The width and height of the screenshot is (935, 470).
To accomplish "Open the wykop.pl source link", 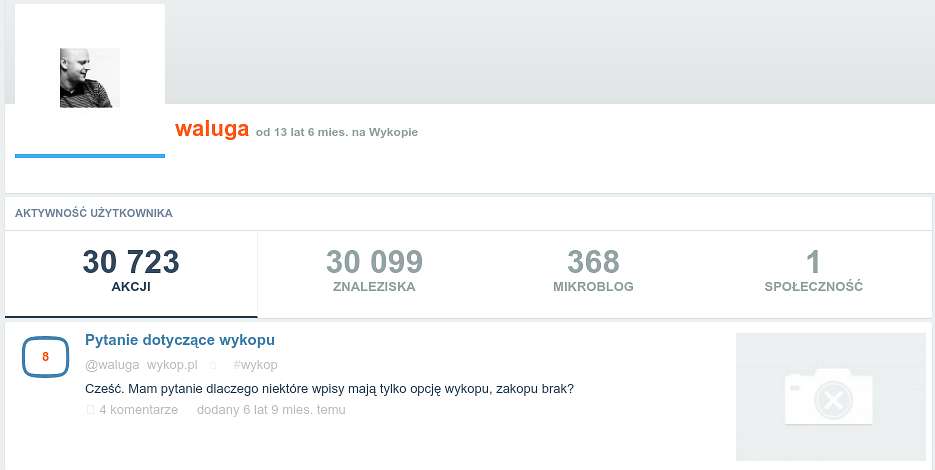I will [x=172, y=364].
